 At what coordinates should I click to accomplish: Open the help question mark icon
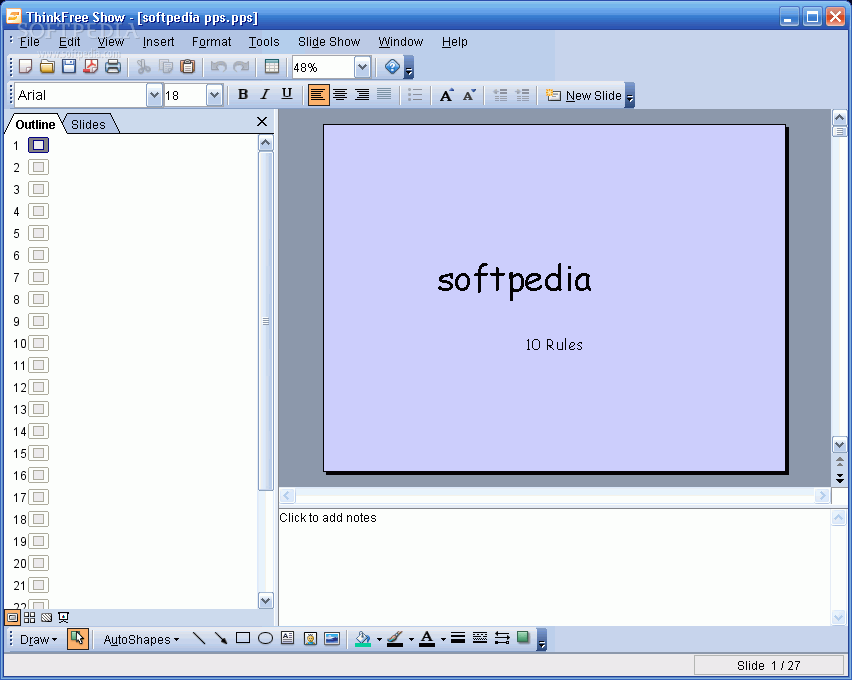point(392,67)
